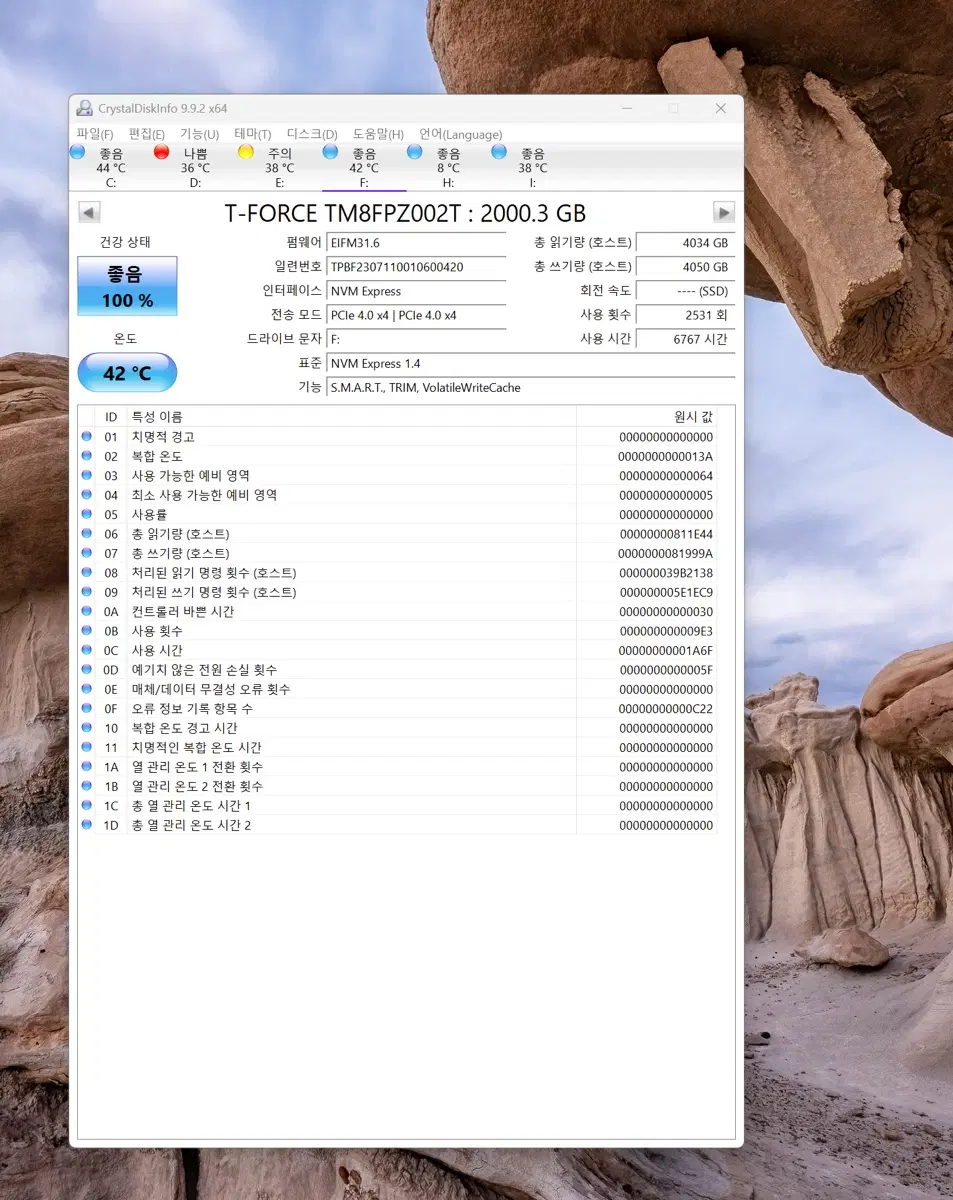
Task: Click status orb of attribute 0F 오류 정보 기록 항목 수
Action: [x=87, y=708]
